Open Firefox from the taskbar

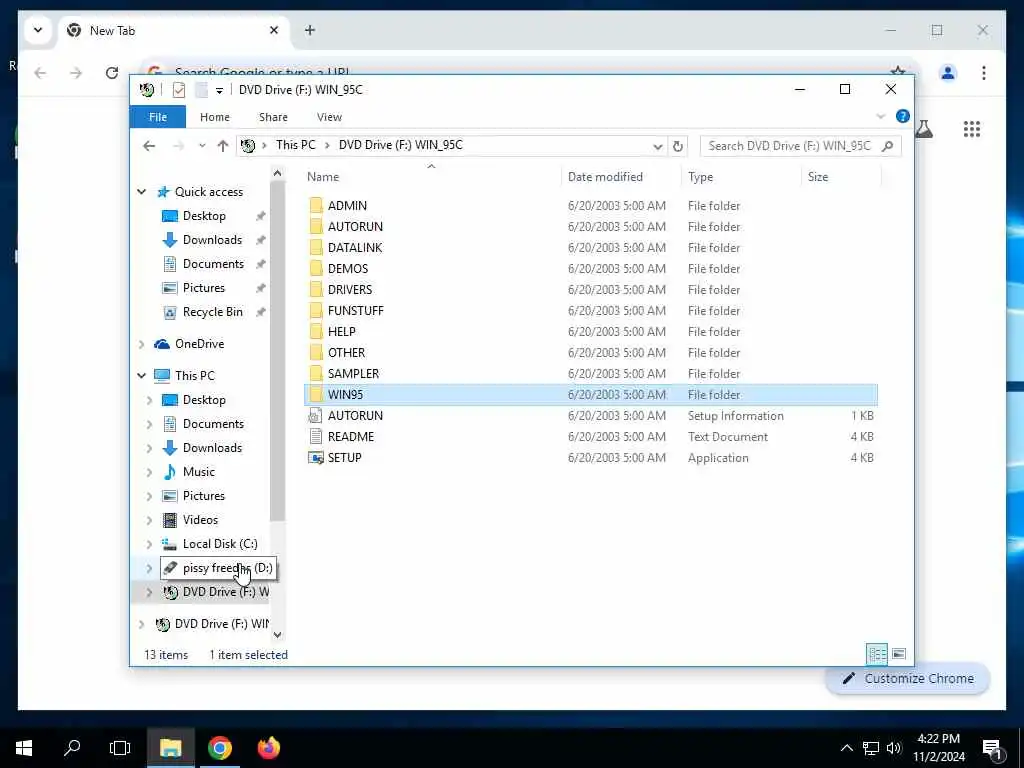tap(268, 748)
